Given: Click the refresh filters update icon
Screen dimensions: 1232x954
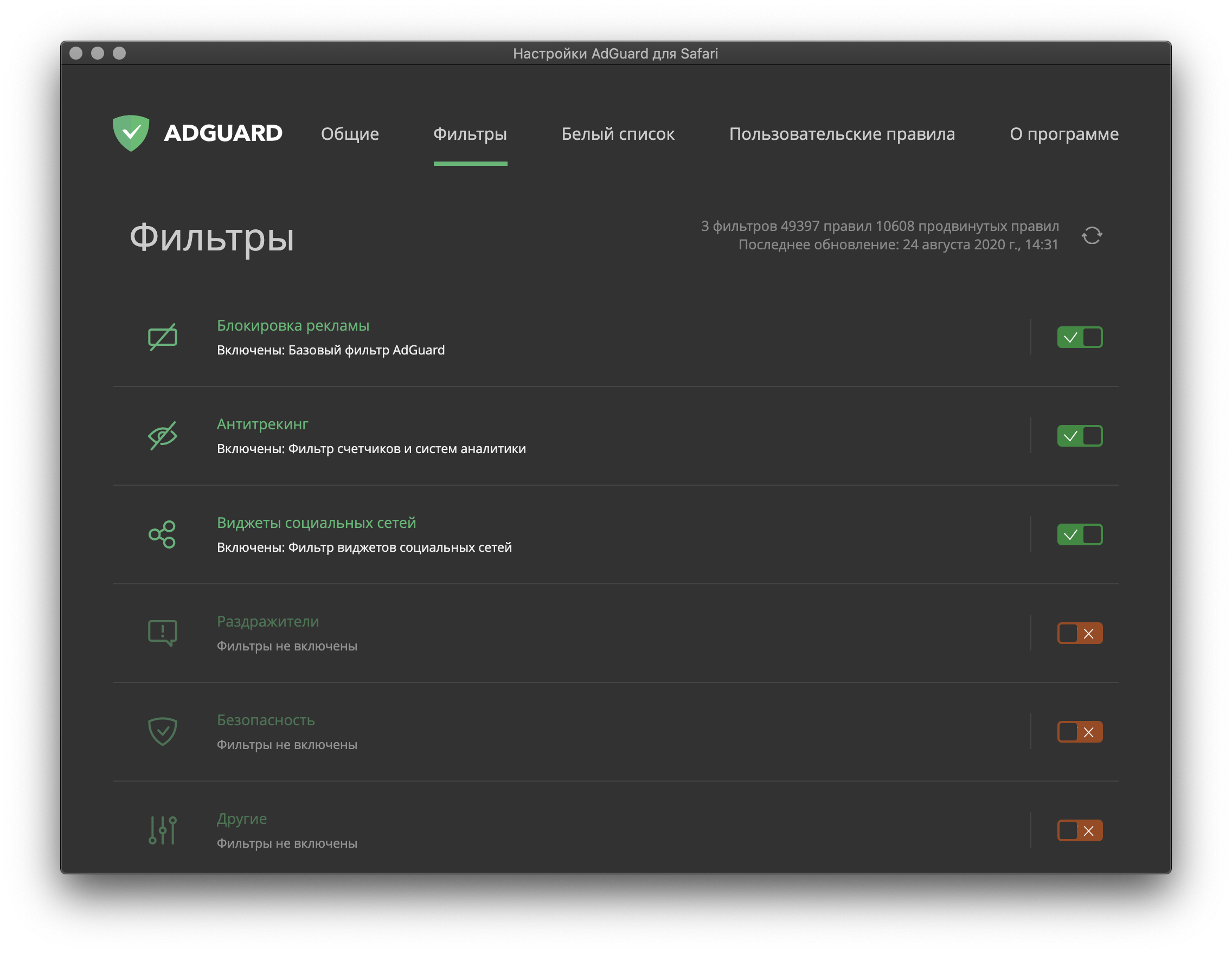Looking at the screenshot, I should point(1092,235).
